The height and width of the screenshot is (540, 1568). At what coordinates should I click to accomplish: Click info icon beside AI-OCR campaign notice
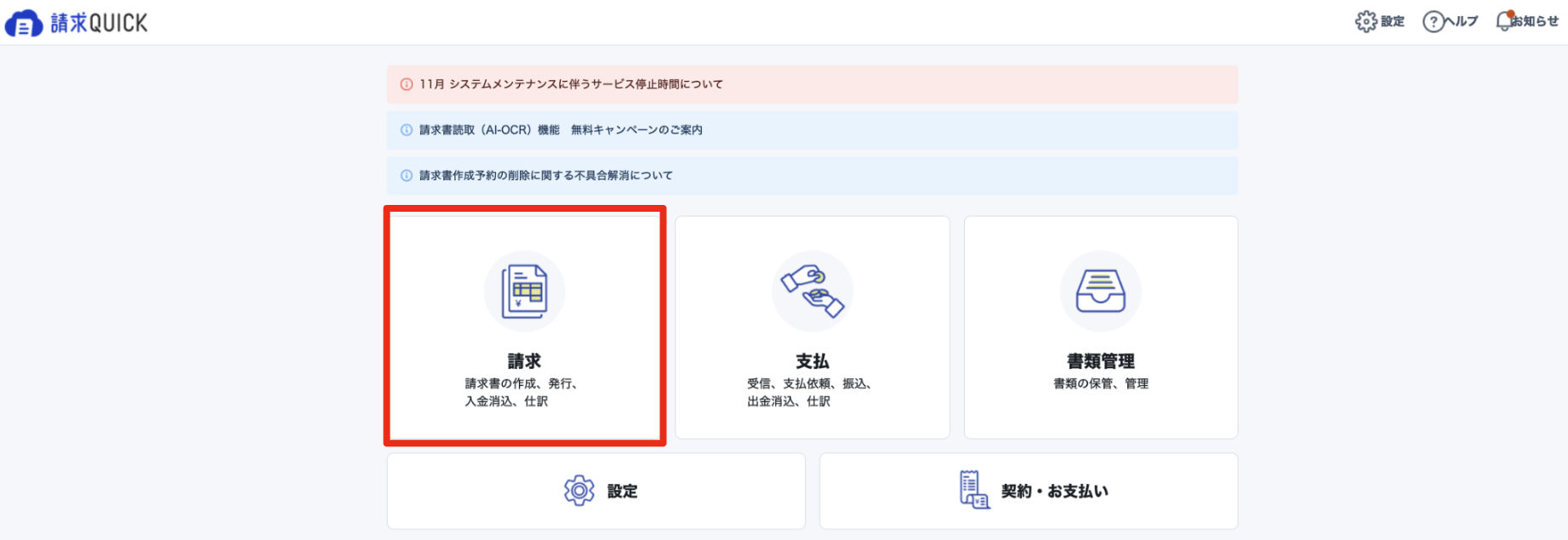407,130
